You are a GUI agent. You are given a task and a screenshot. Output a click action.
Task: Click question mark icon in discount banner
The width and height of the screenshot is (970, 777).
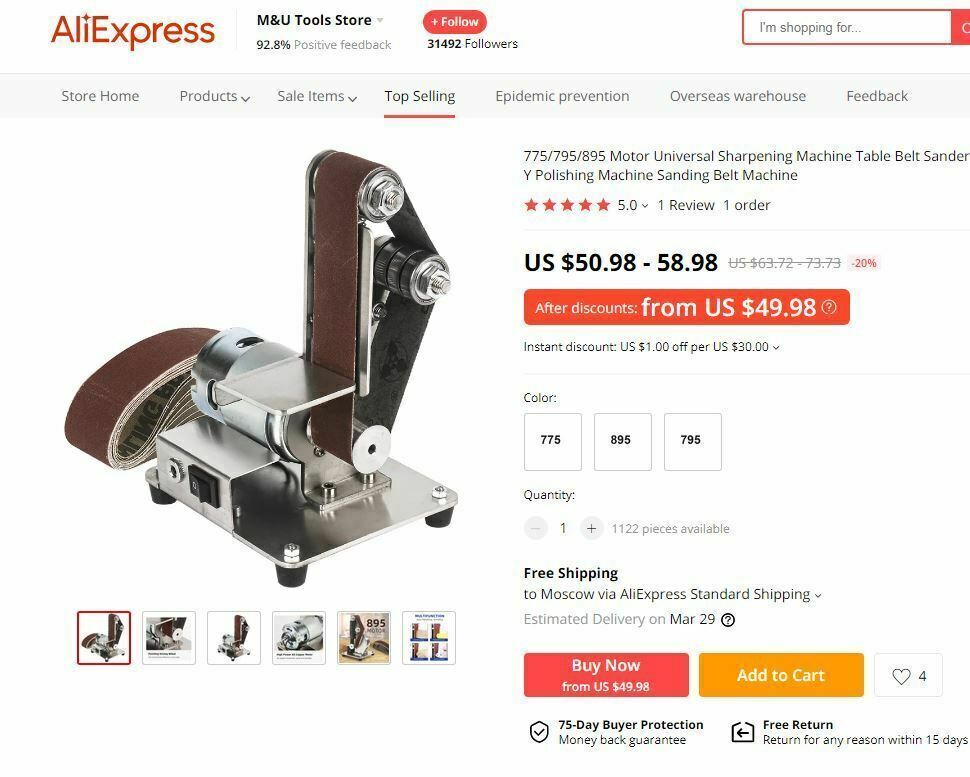(x=829, y=307)
